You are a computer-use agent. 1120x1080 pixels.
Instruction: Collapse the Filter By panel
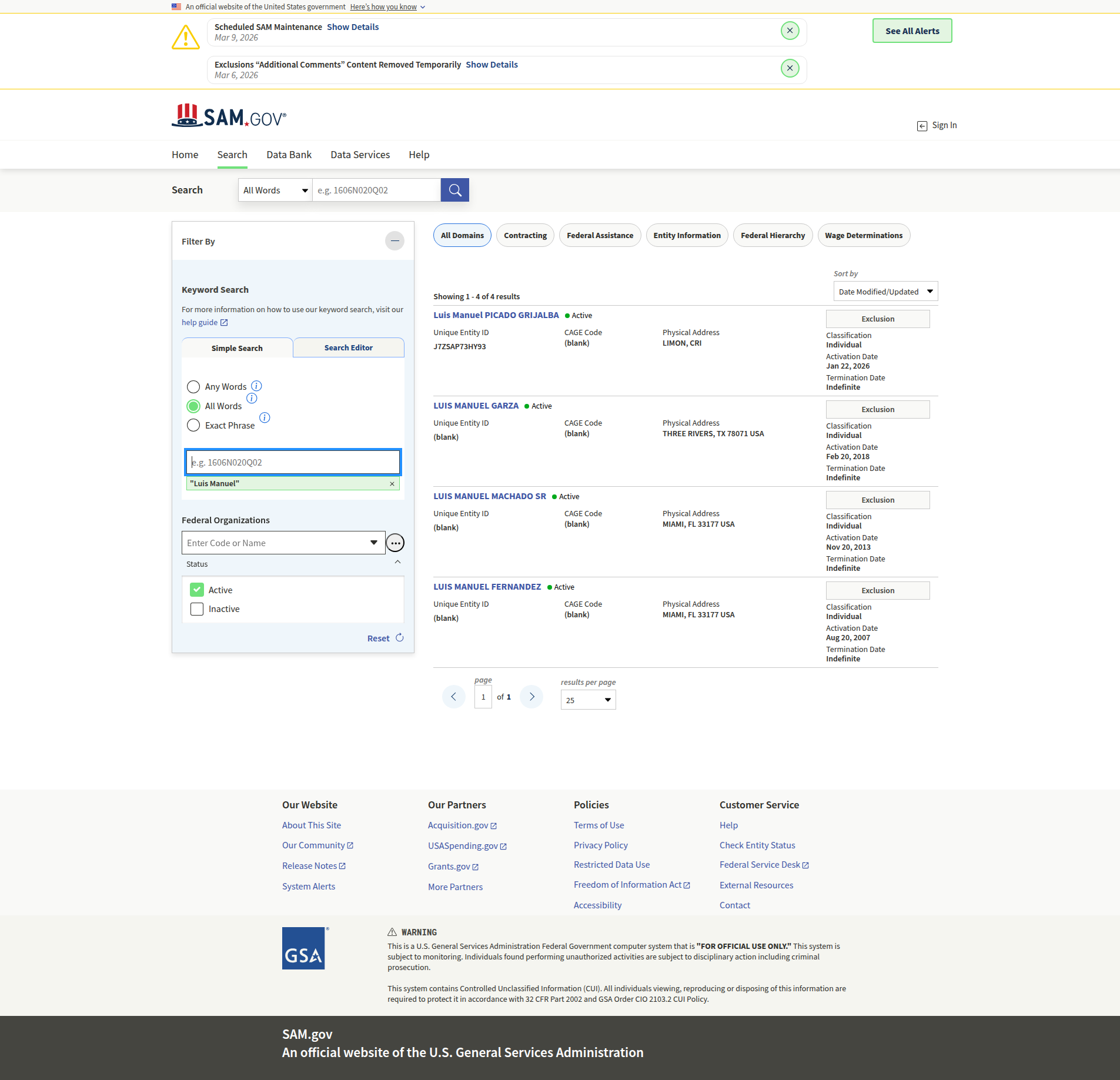394,241
